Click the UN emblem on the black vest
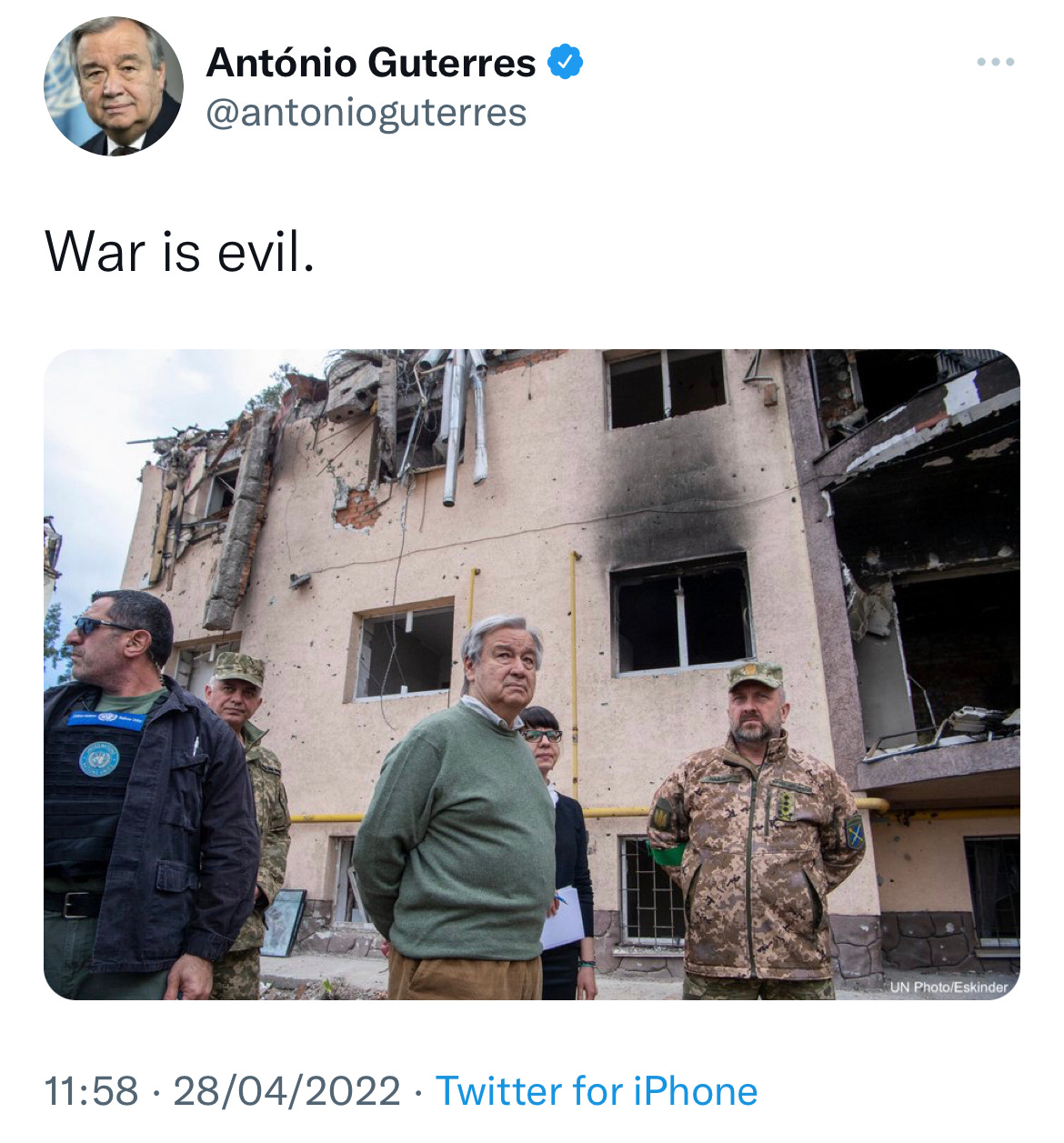The width and height of the screenshot is (1064, 1143). (98, 758)
